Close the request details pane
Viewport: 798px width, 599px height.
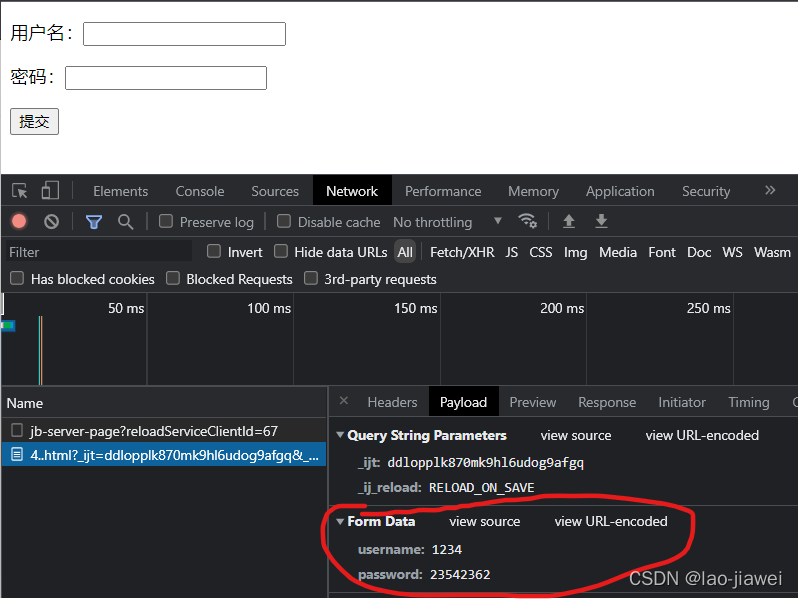[344, 401]
